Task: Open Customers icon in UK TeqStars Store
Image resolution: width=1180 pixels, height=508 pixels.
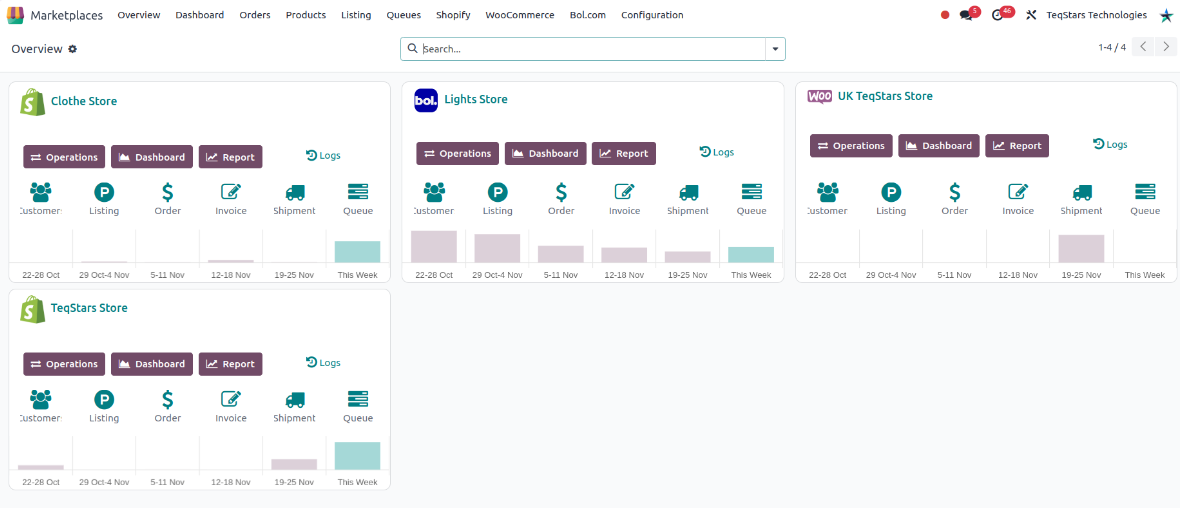Action: click(x=828, y=191)
